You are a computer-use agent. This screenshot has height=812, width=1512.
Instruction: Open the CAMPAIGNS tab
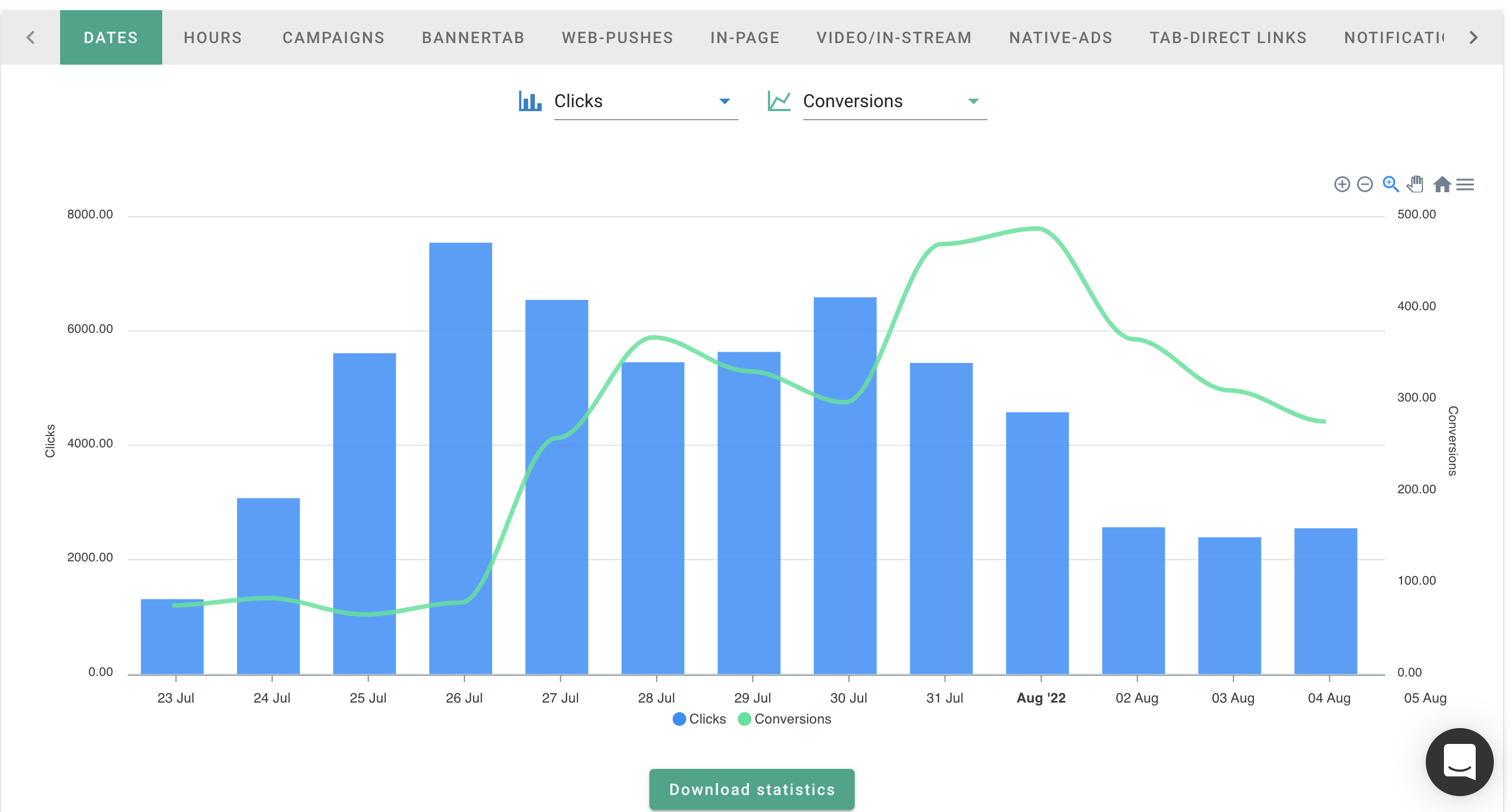pyautogui.click(x=333, y=37)
